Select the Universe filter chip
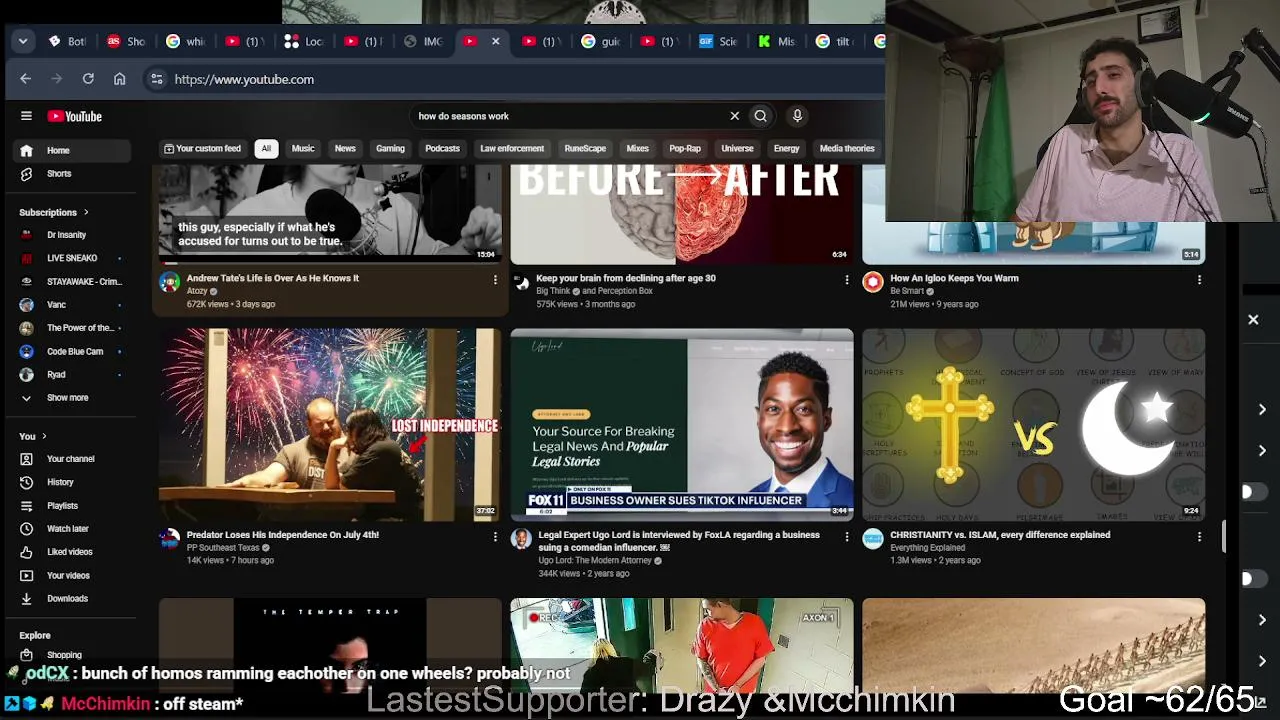The width and height of the screenshot is (1280, 720). coord(737,148)
